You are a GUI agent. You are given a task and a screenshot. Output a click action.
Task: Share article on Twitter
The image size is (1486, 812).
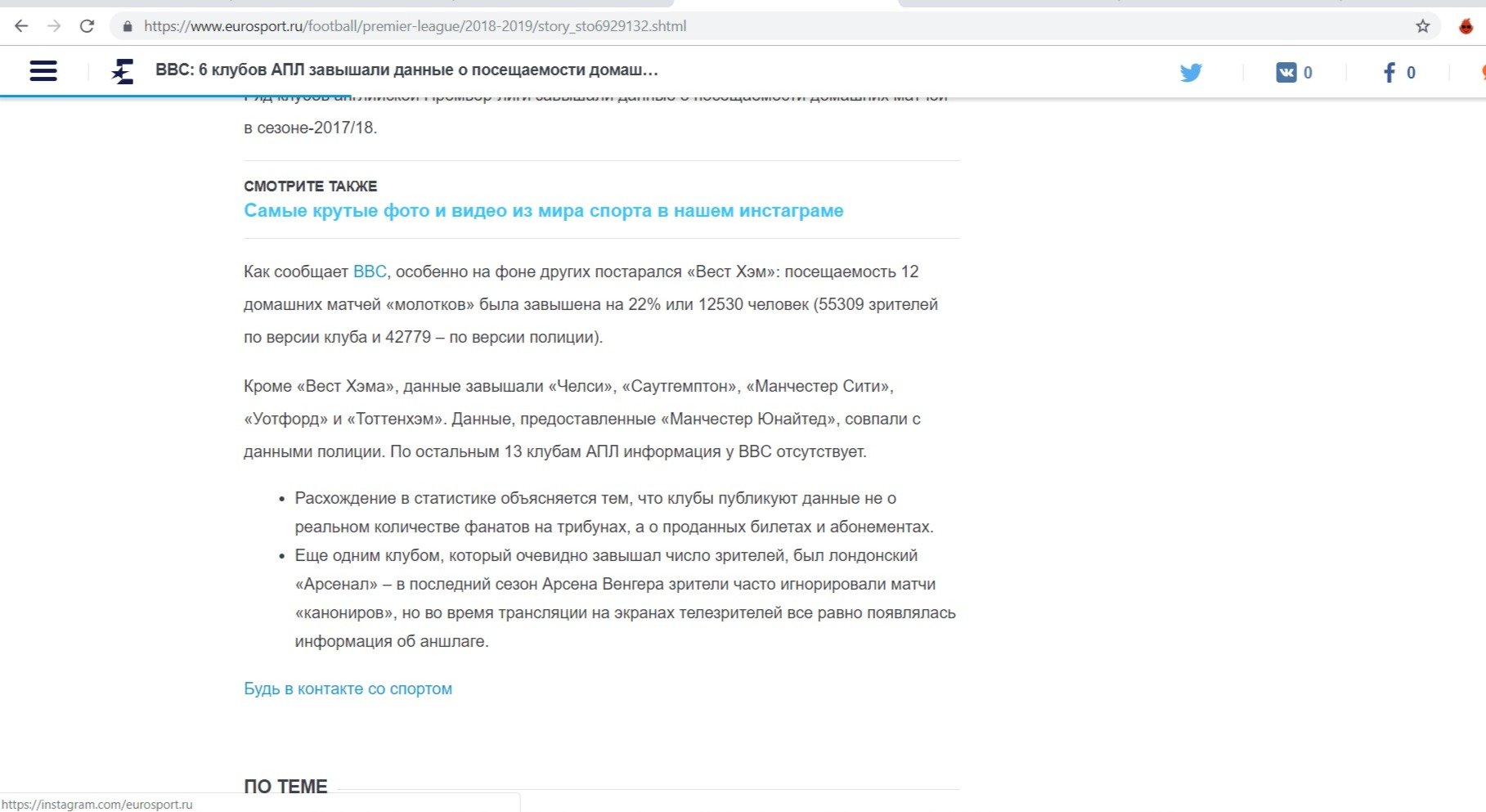[1191, 73]
